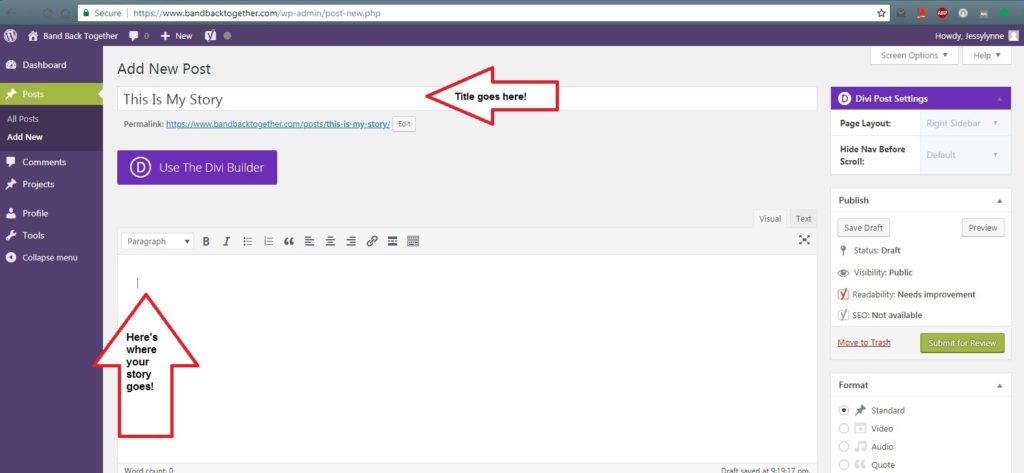Open the WordPress logo menu
1024x473 pixels.
tap(11, 35)
